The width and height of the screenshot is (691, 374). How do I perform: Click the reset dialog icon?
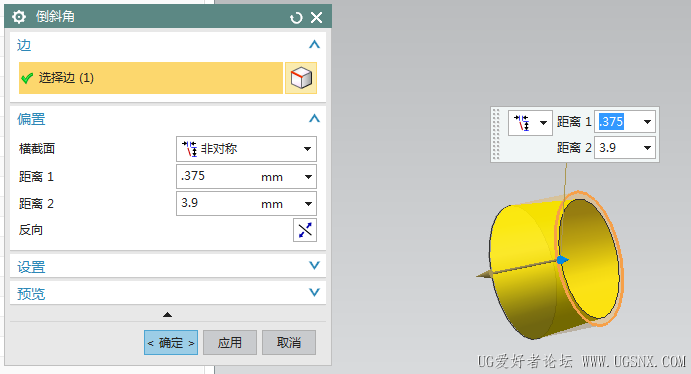point(296,18)
